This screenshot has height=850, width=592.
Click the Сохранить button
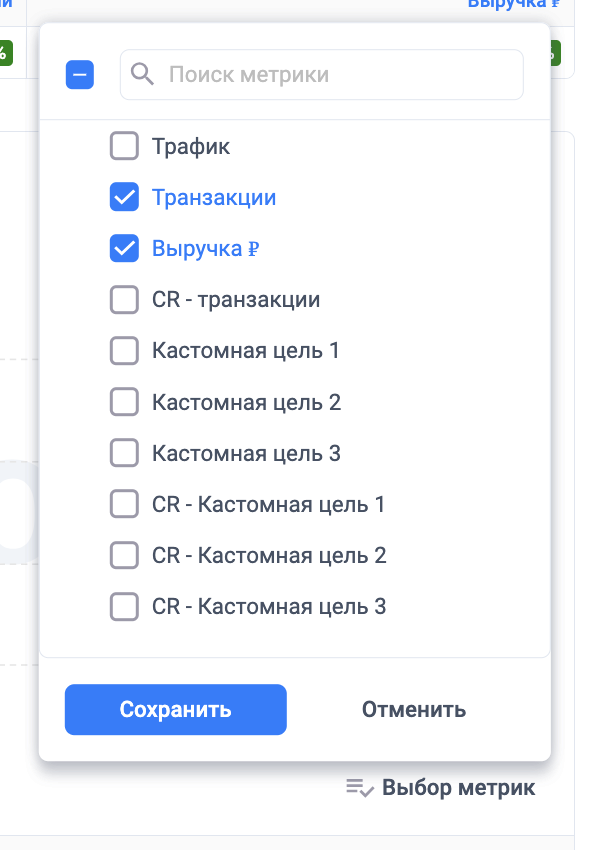[x=176, y=710]
